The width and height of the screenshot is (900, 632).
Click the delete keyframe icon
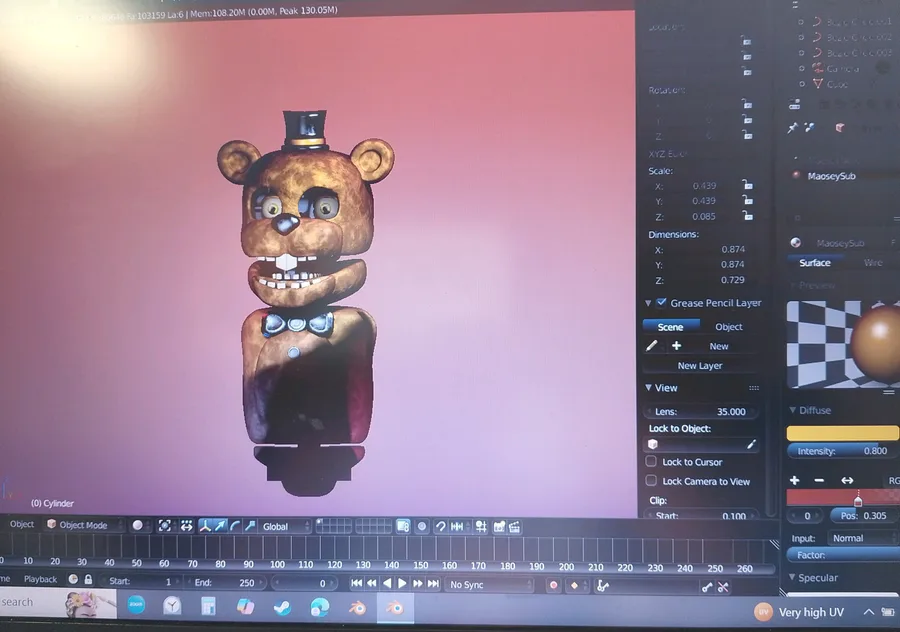coord(723,587)
